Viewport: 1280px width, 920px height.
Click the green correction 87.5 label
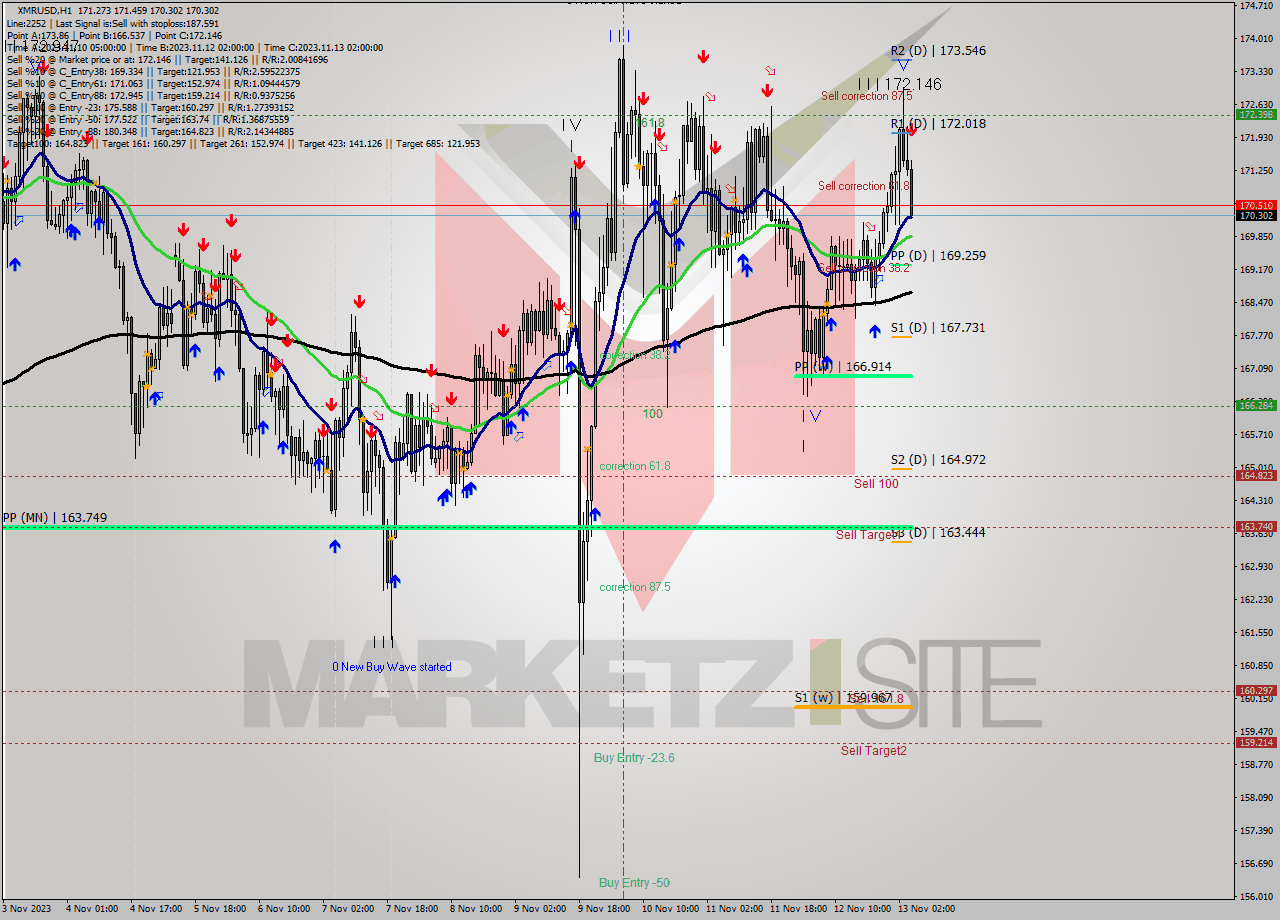[635, 587]
